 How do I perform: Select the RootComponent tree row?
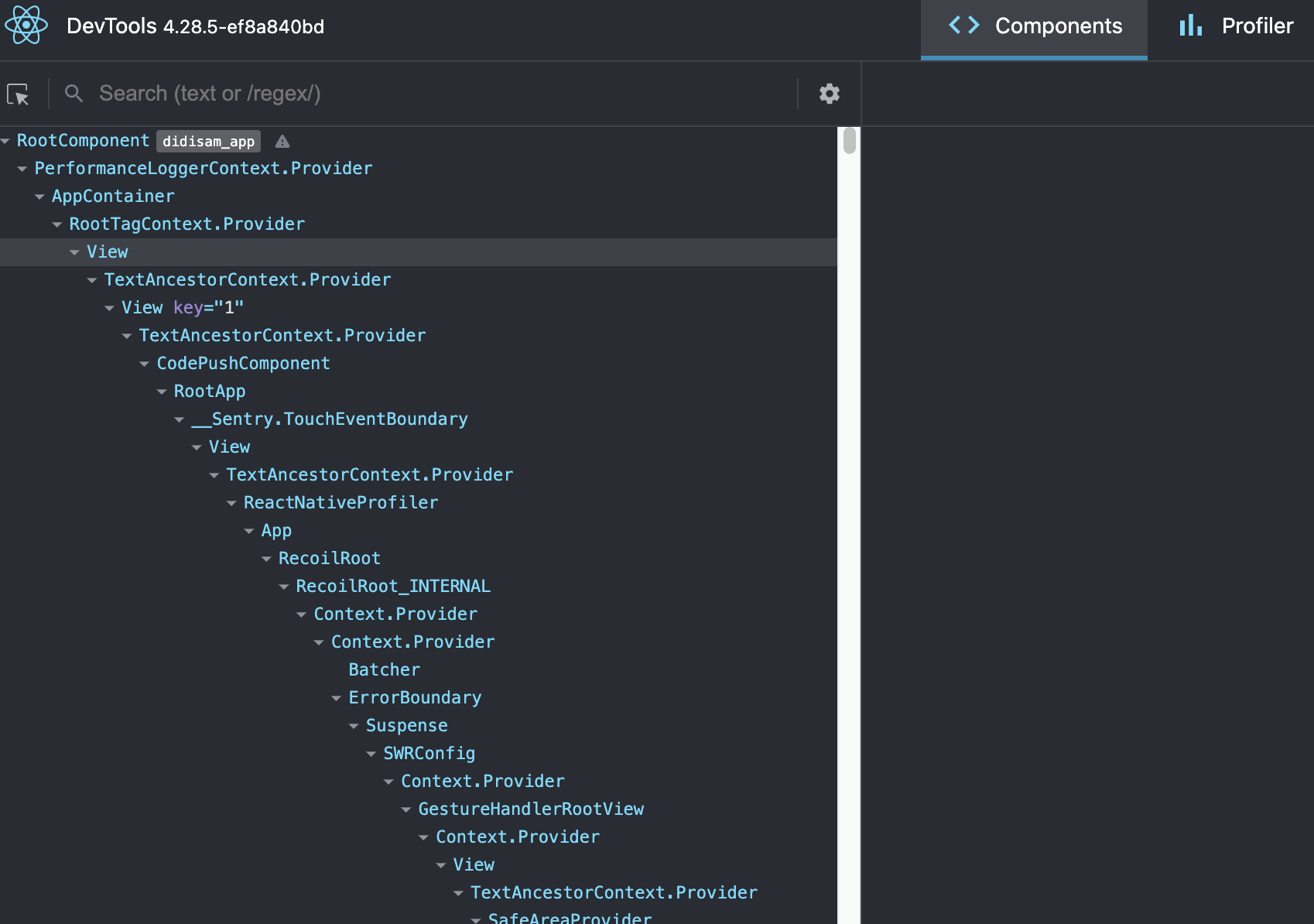click(419, 141)
